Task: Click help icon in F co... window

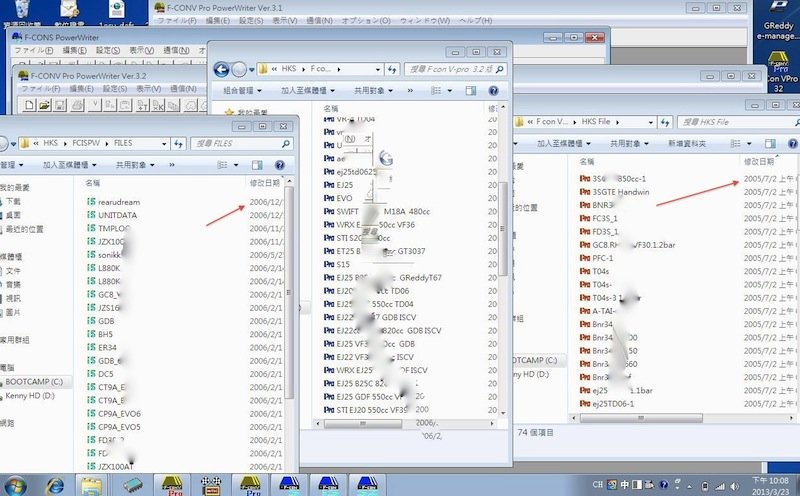Action: (x=493, y=91)
